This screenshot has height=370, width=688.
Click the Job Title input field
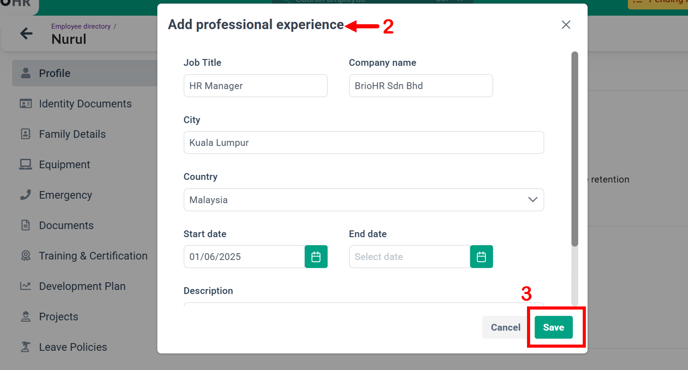(x=255, y=86)
